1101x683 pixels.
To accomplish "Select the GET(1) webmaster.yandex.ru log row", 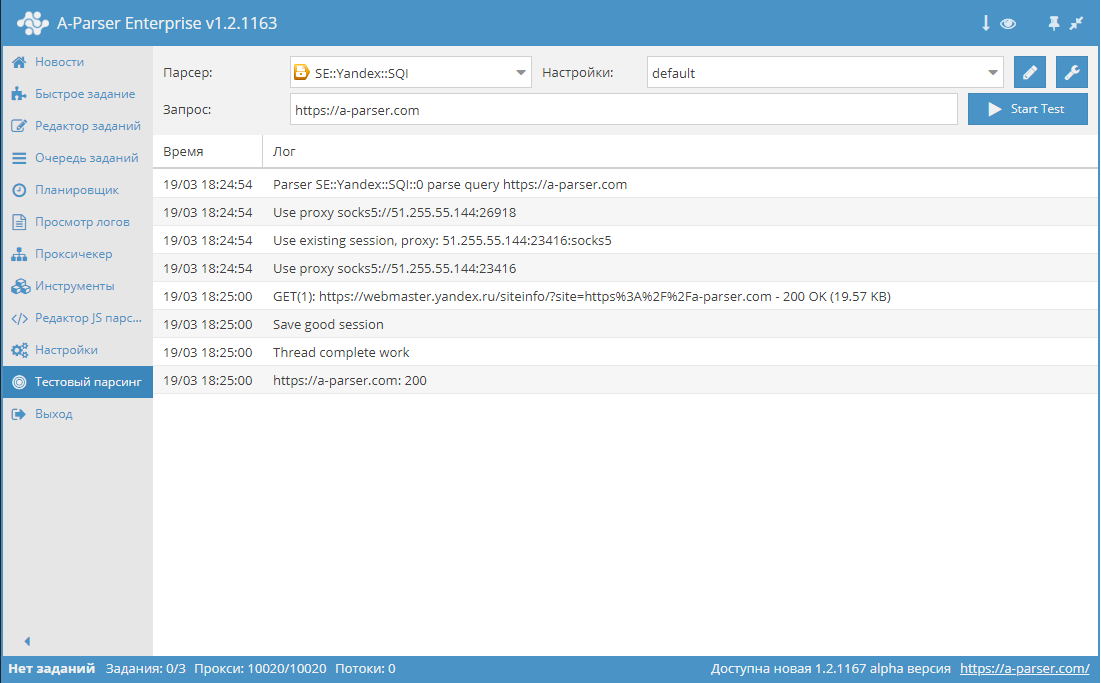I will 625,296.
